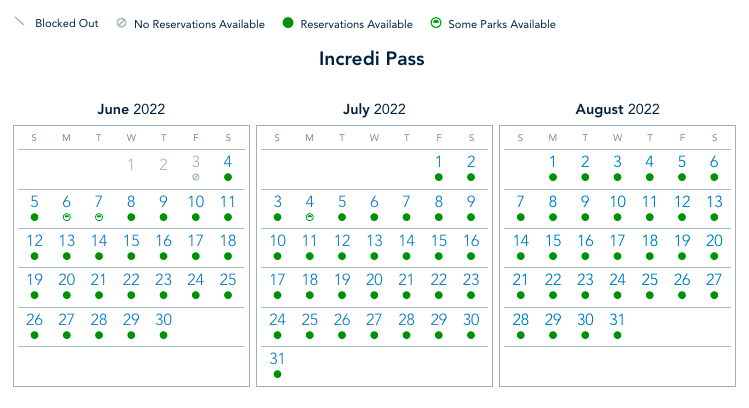Click the Incredi Pass title
Viewport: 749px width, 408px height.
tap(372, 58)
